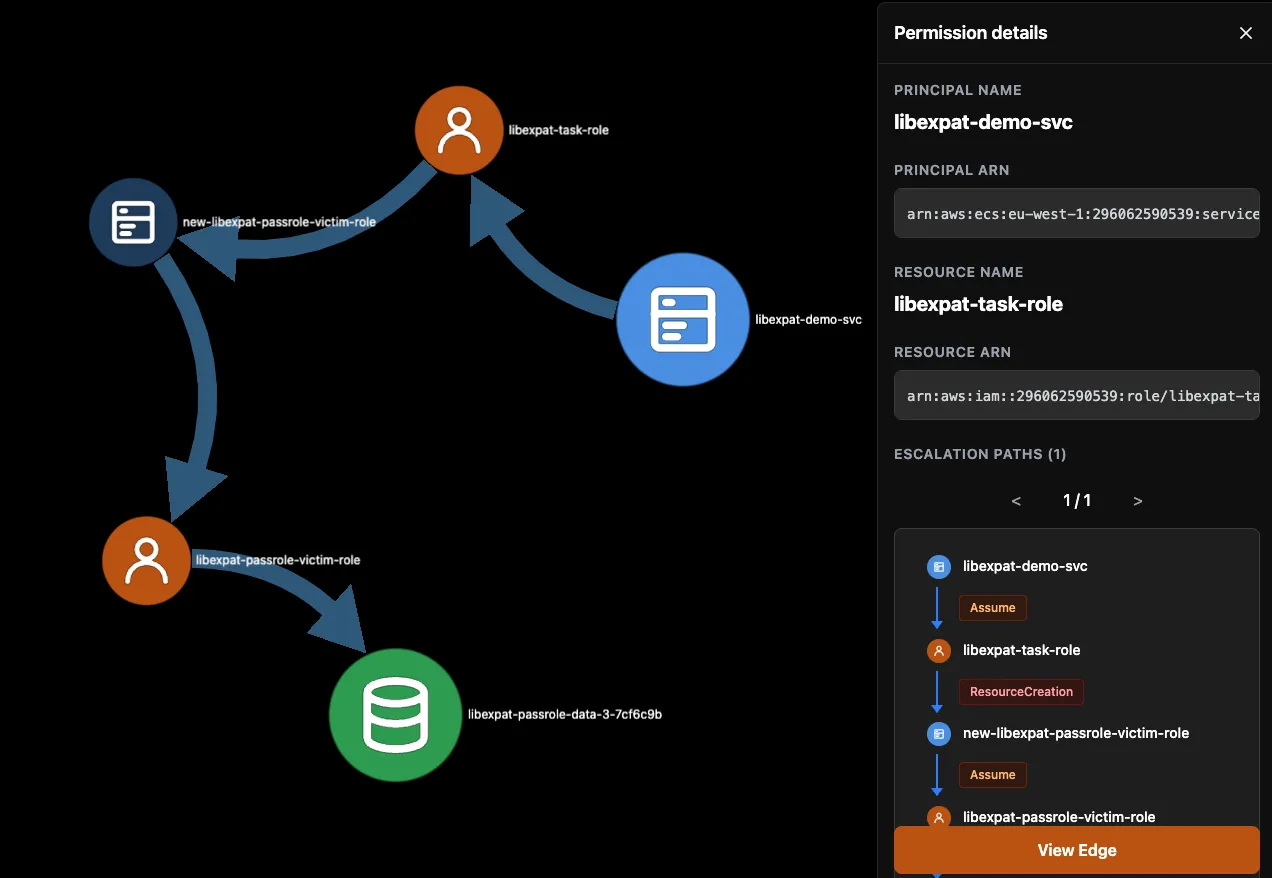Click the libexpat-task-role graph node
Image resolution: width=1272 pixels, height=878 pixels.
tap(458, 130)
